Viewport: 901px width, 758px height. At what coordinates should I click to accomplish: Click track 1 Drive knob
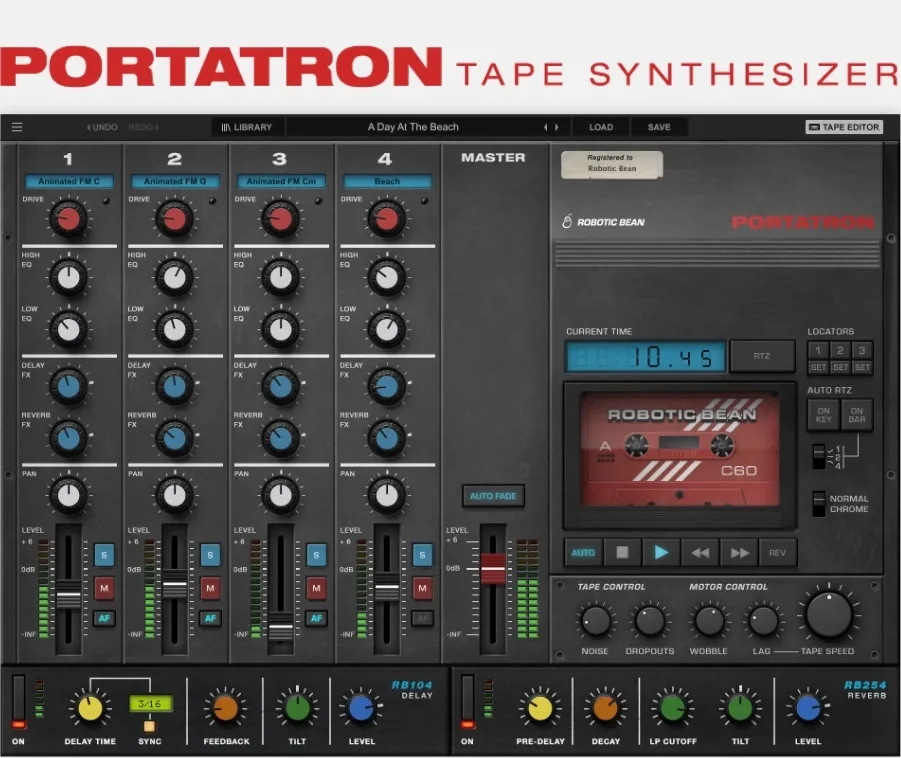point(68,219)
